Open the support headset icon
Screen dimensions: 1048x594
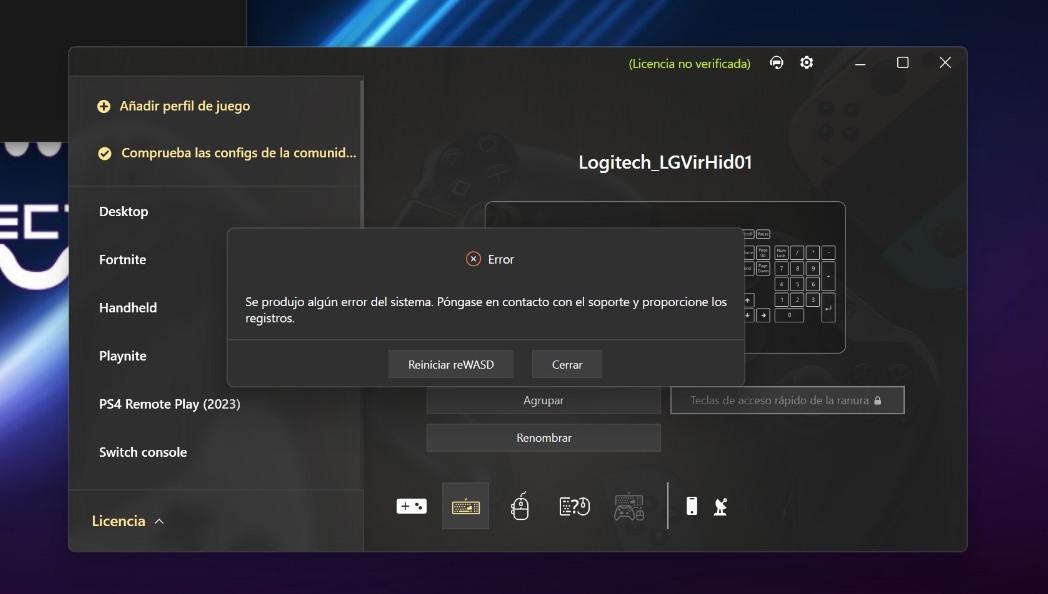tap(777, 63)
